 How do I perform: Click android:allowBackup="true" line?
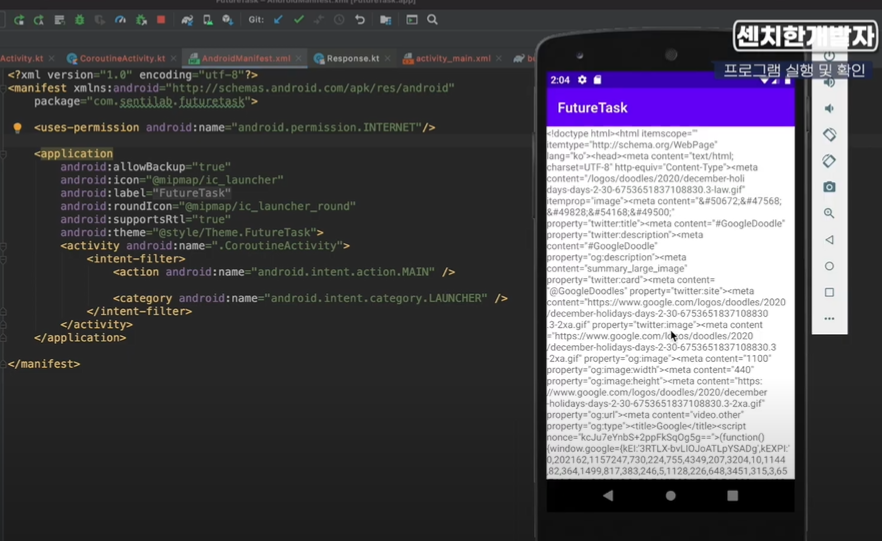pos(146,167)
